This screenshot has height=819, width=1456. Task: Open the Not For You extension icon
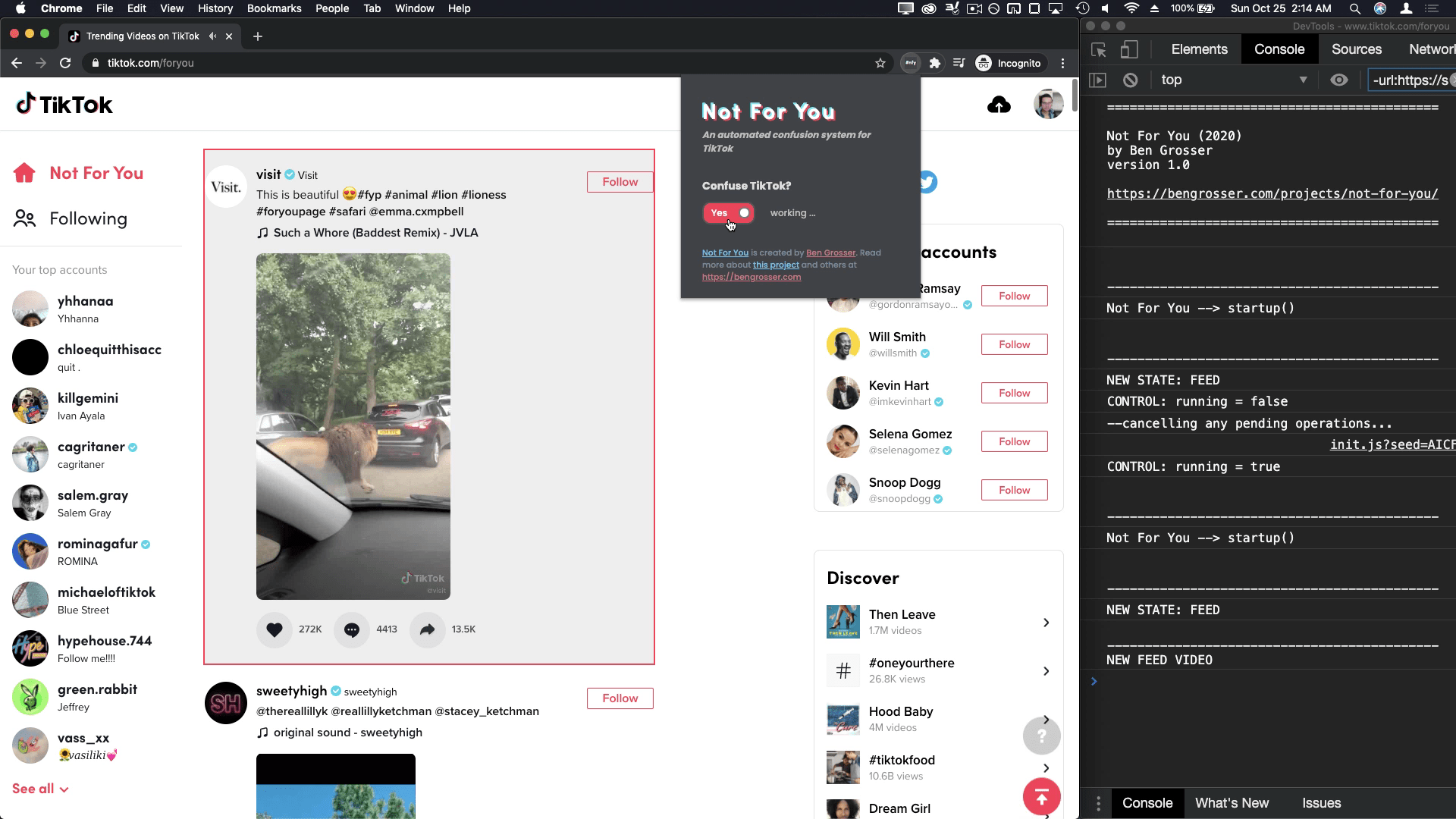pos(910,63)
